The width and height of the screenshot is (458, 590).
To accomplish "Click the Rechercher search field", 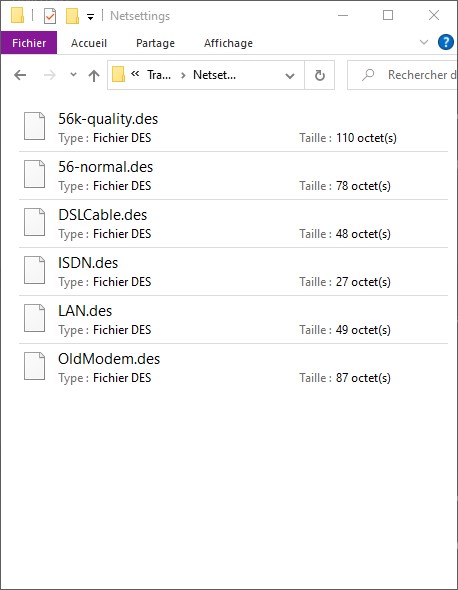I will (x=402, y=75).
